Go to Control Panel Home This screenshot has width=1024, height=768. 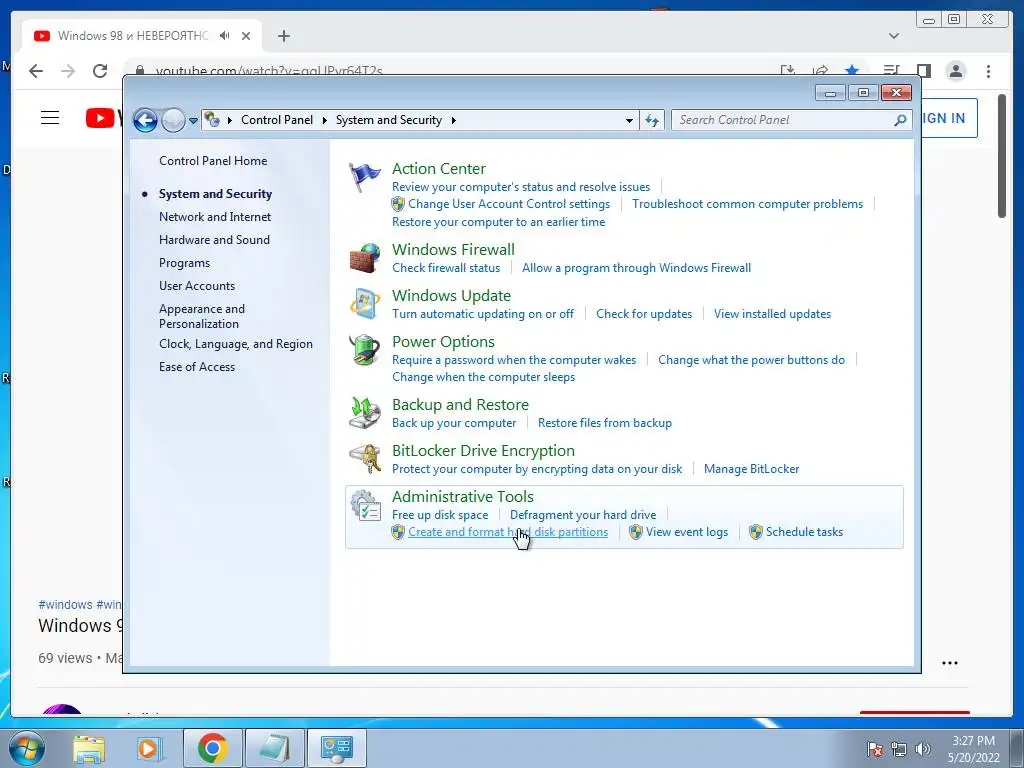(213, 161)
